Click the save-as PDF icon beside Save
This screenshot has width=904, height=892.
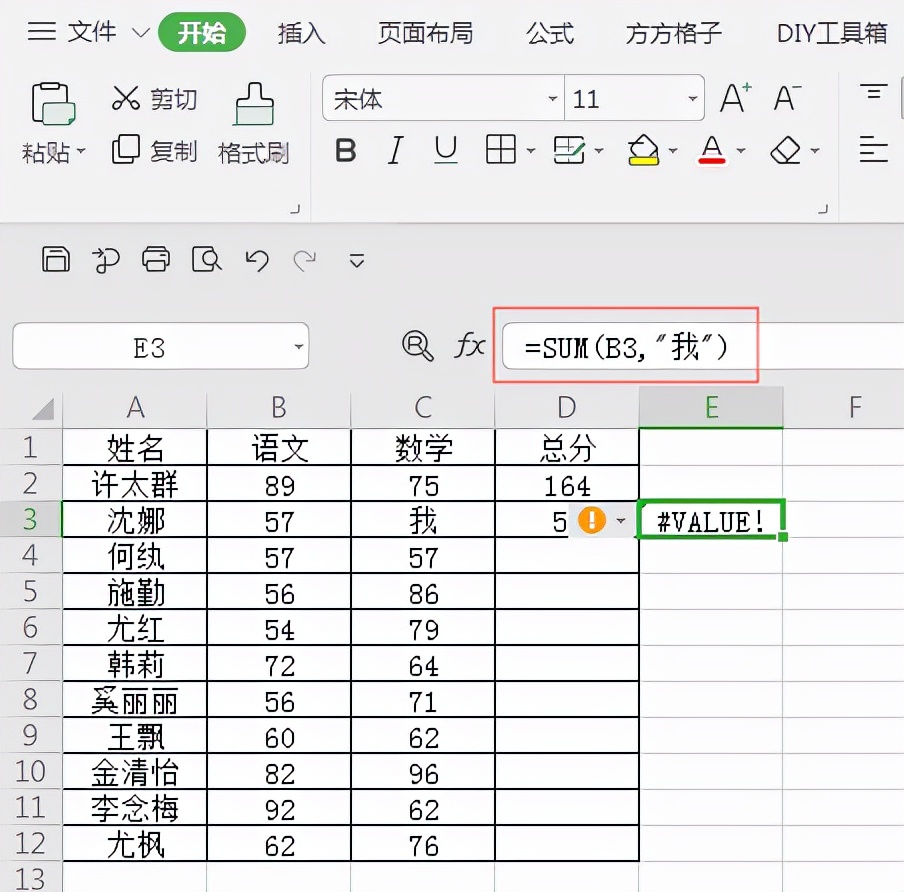(x=106, y=259)
